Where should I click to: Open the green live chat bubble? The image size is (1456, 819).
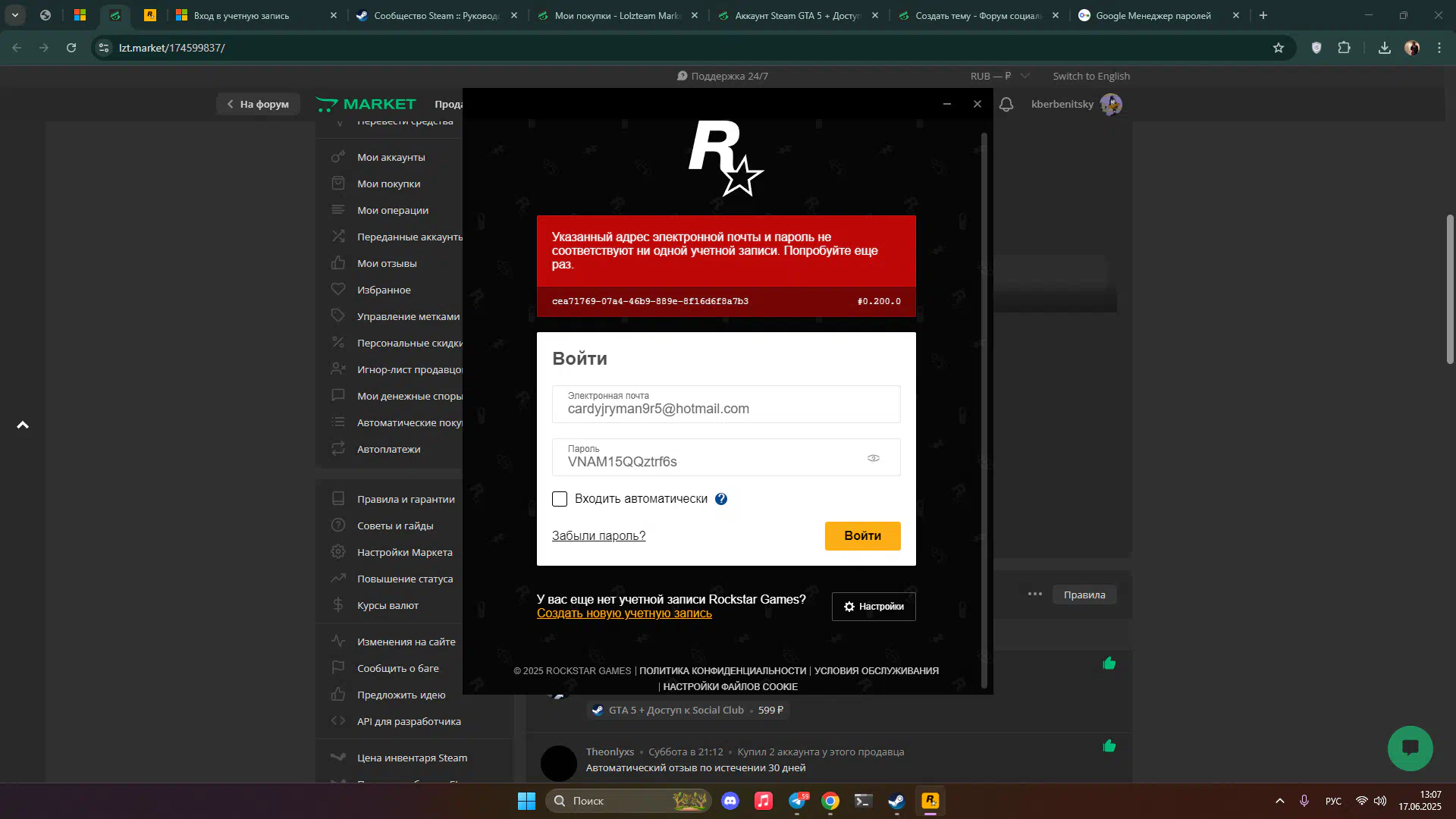click(1410, 748)
